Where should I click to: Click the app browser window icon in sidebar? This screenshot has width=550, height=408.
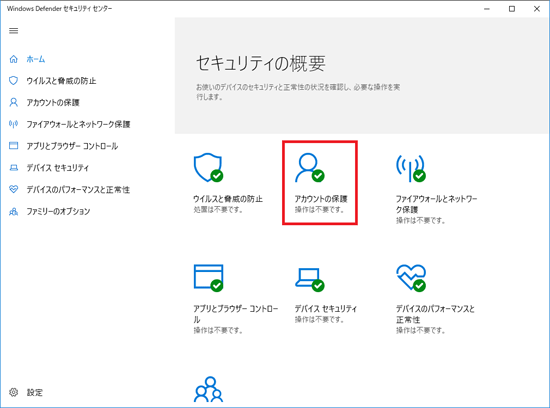[x=13, y=146]
